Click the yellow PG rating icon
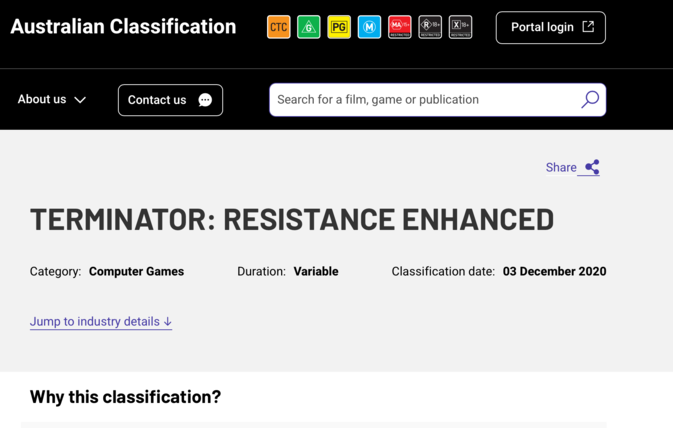 pos(339,27)
